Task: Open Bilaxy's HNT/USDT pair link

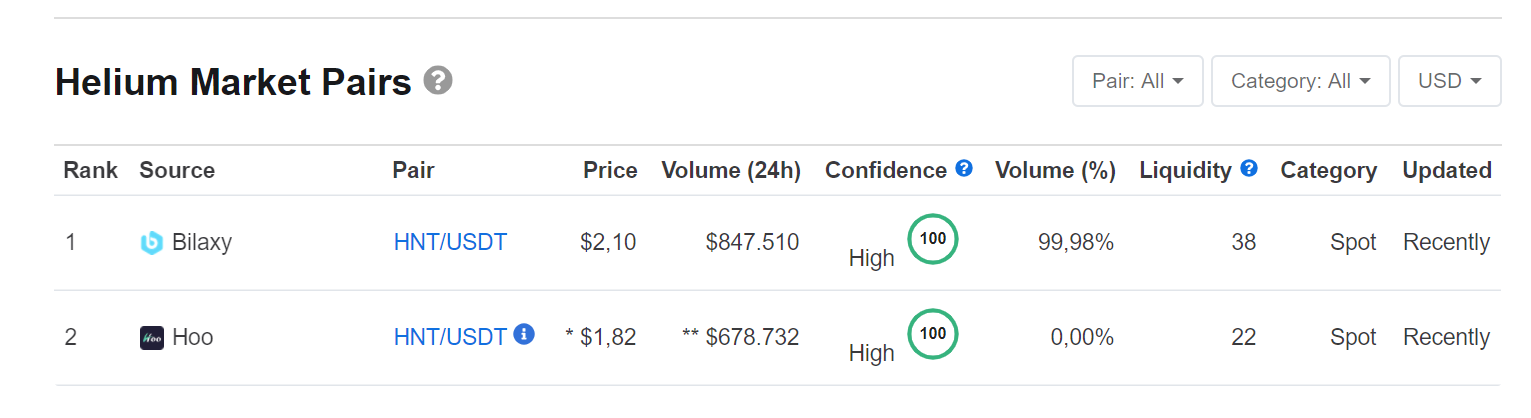Action: pyautogui.click(x=450, y=242)
